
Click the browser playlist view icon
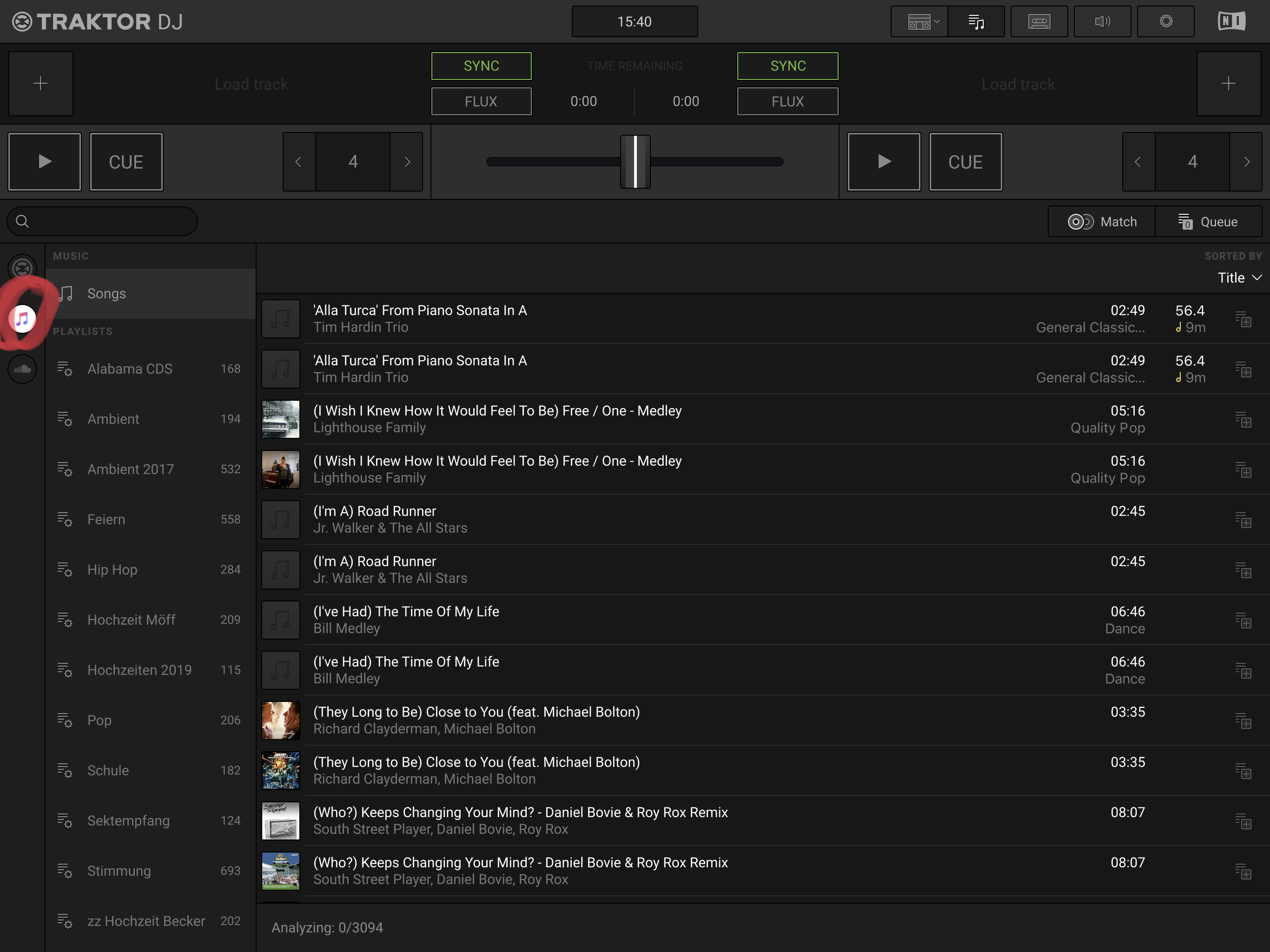tap(976, 22)
